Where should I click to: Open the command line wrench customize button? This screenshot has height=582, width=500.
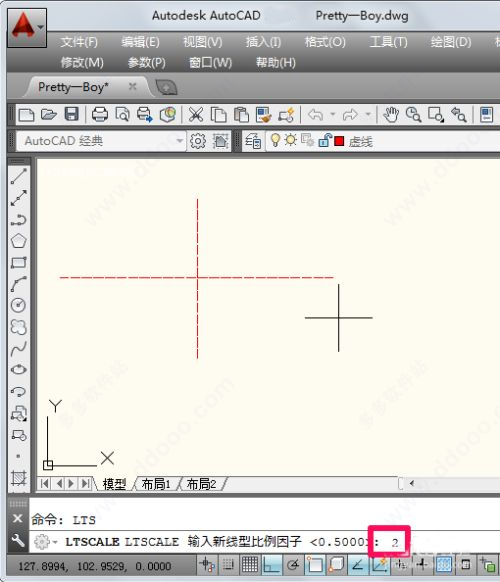point(18,541)
